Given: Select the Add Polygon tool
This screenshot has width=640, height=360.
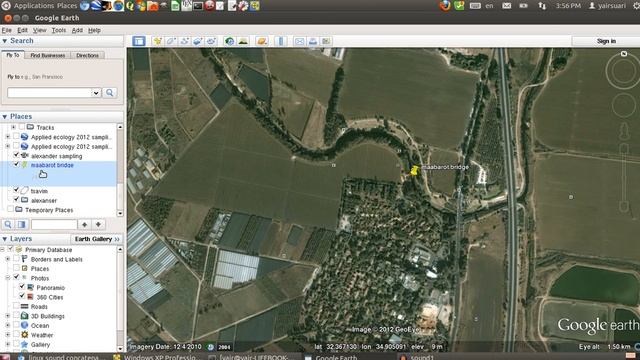Looking at the screenshot, I should (x=171, y=41).
